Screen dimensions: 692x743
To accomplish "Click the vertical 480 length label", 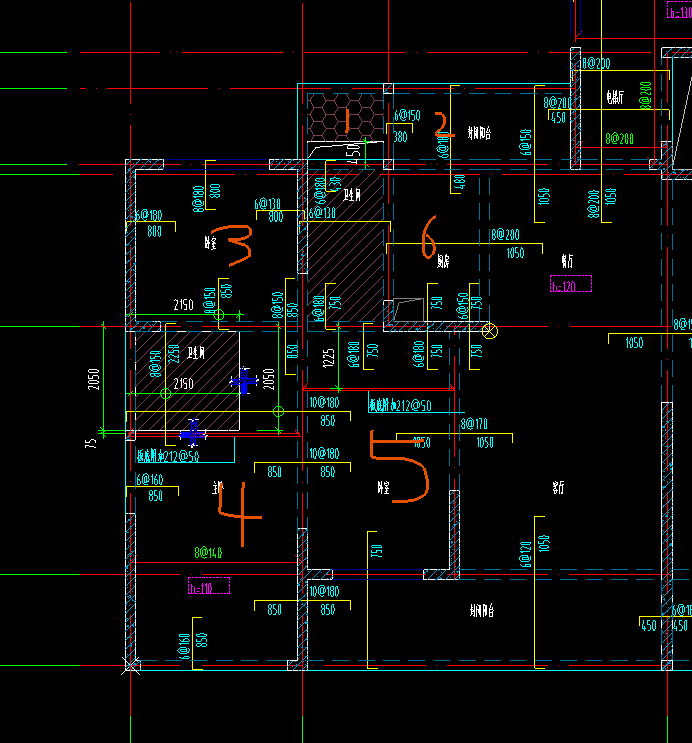I will coord(459,182).
